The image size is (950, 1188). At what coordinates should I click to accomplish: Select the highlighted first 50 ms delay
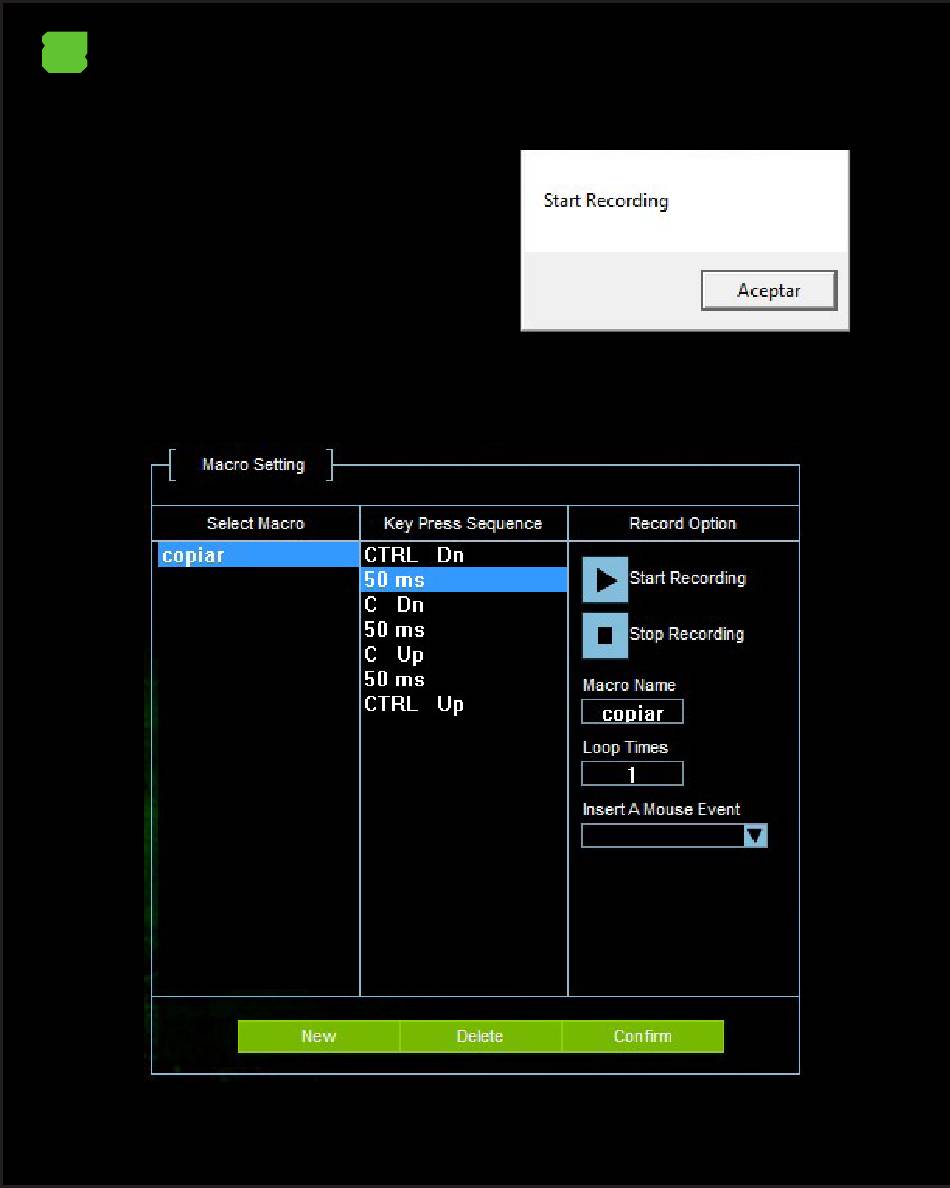click(463, 580)
